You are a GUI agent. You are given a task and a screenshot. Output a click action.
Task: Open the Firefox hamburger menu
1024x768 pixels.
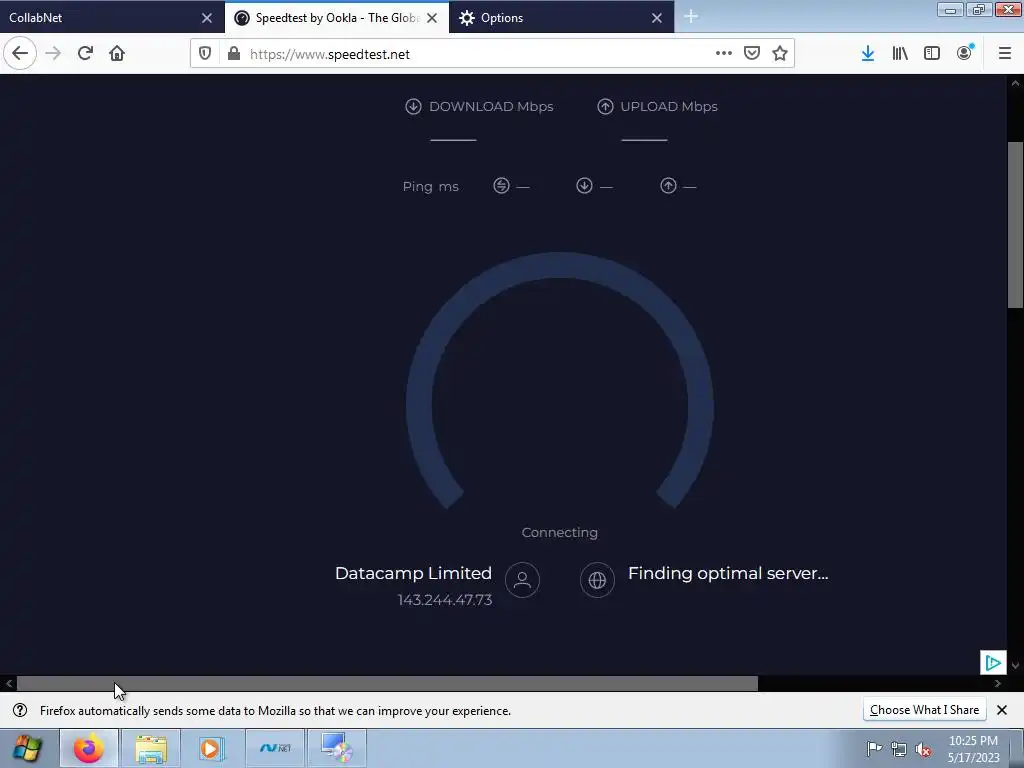point(1005,54)
